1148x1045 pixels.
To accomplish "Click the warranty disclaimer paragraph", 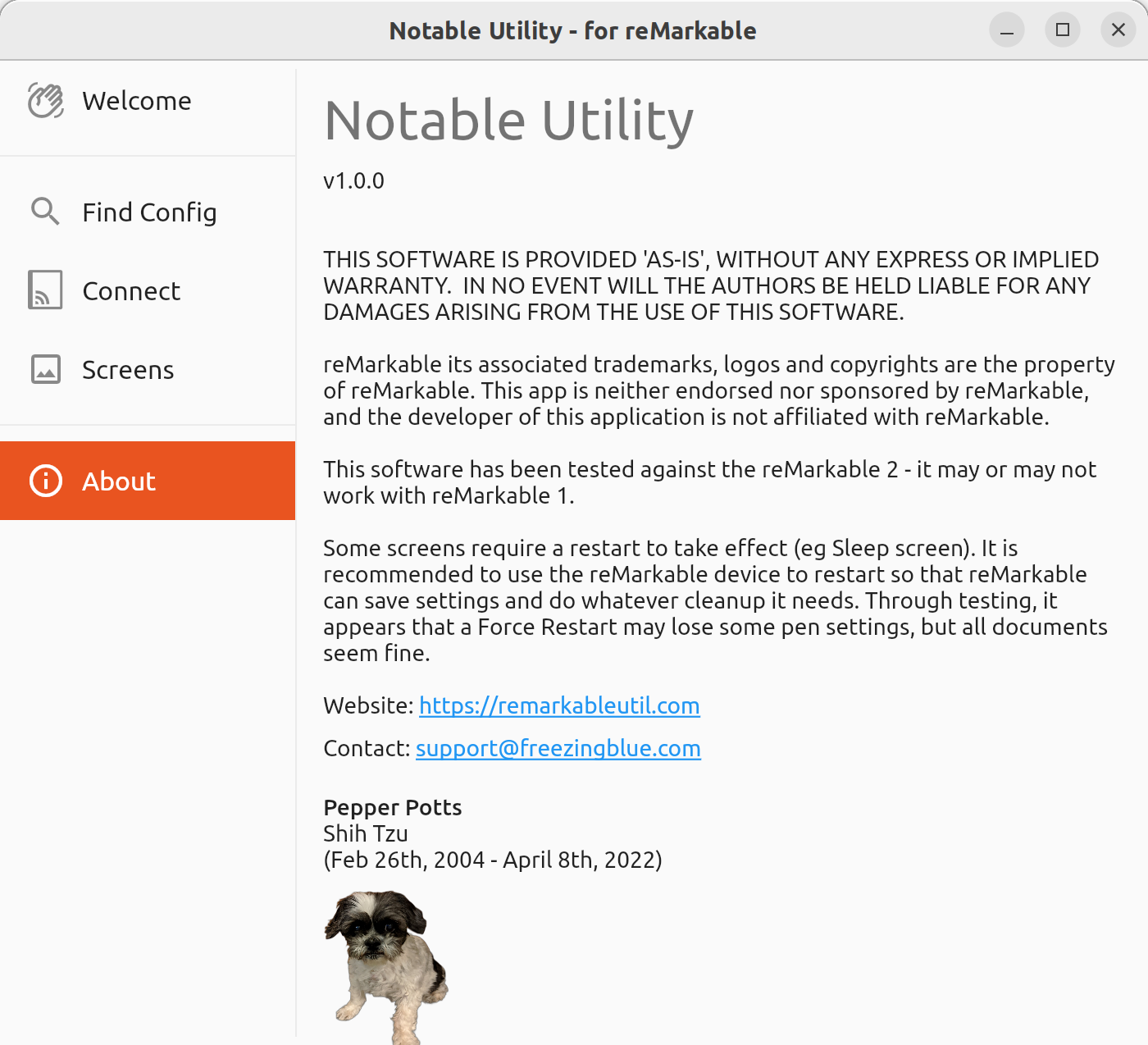I will tap(711, 285).
